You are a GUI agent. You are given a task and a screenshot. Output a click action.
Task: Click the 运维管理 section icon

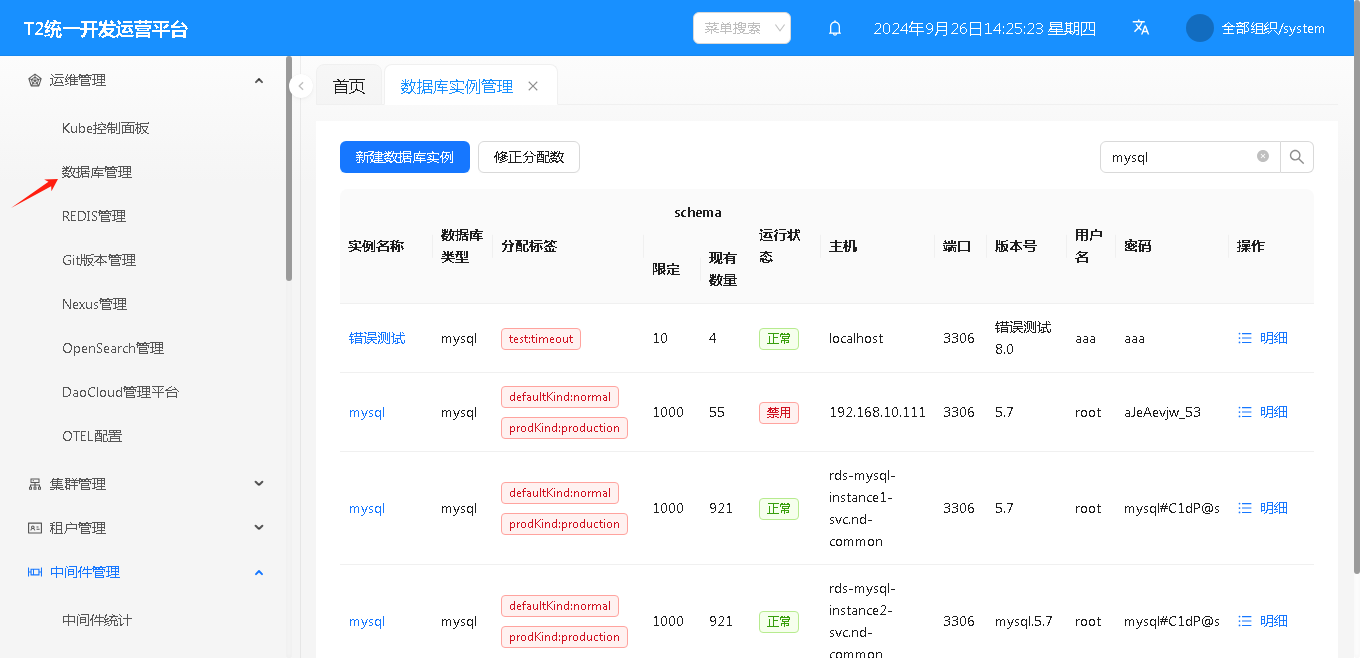click(x=35, y=80)
